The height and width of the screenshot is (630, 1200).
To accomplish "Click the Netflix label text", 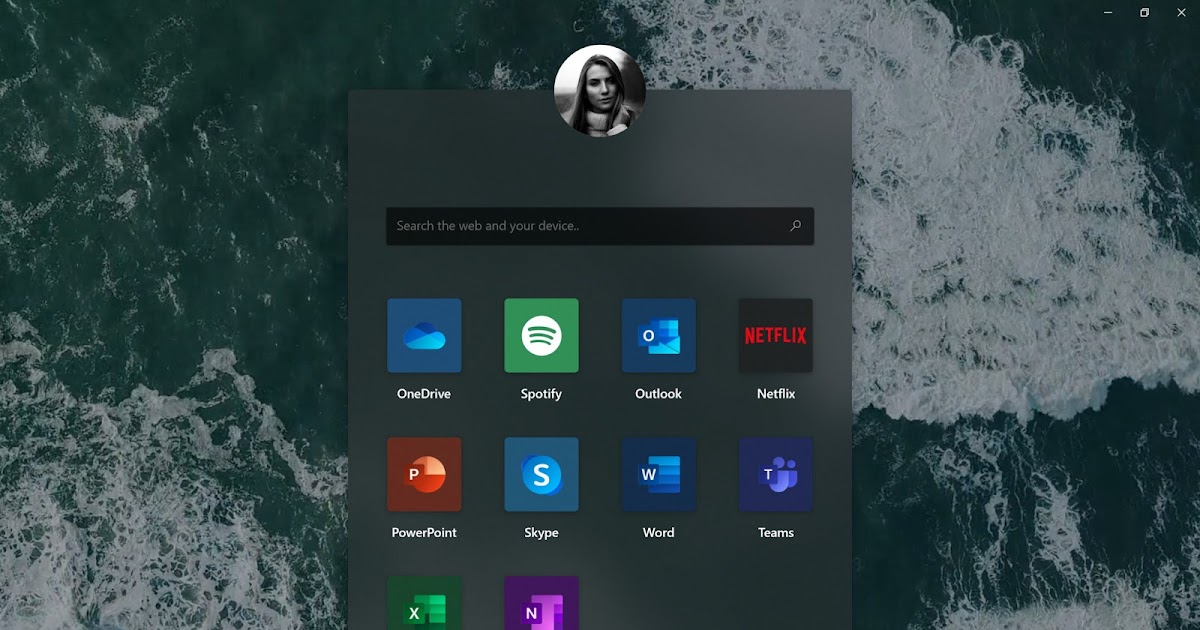I will click(775, 393).
